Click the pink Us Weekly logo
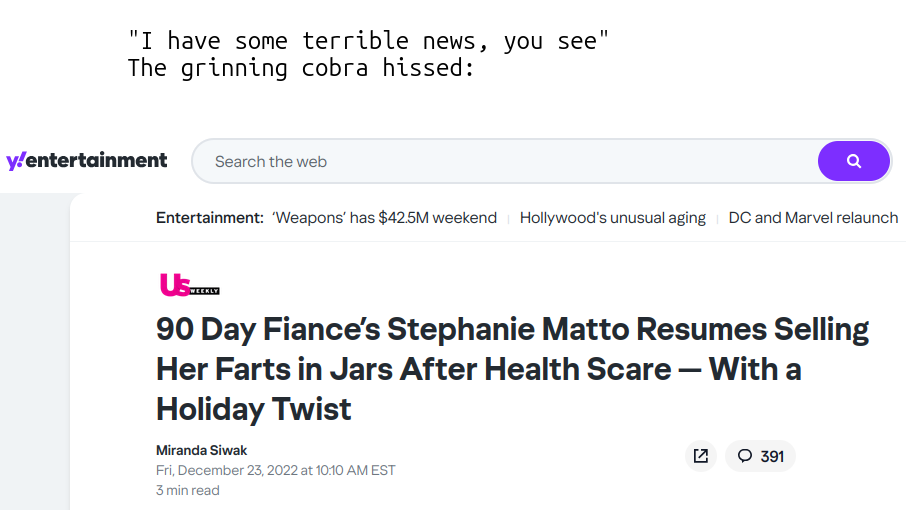Image resolution: width=914 pixels, height=510 pixels. [x=189, y=284]
